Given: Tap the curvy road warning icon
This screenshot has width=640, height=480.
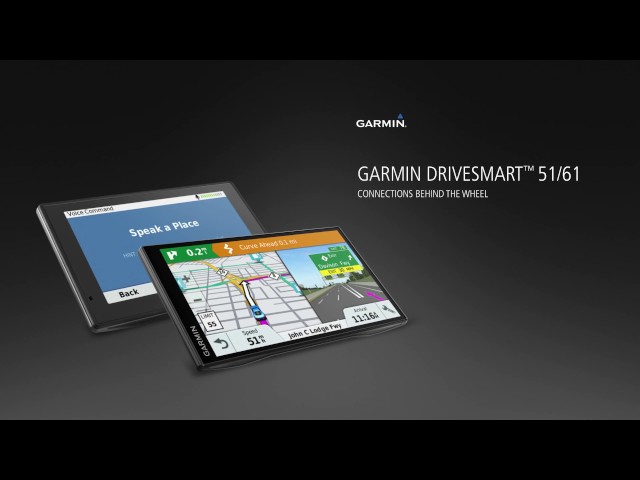Looking at the screenshot, I should (x=229, y=249).
